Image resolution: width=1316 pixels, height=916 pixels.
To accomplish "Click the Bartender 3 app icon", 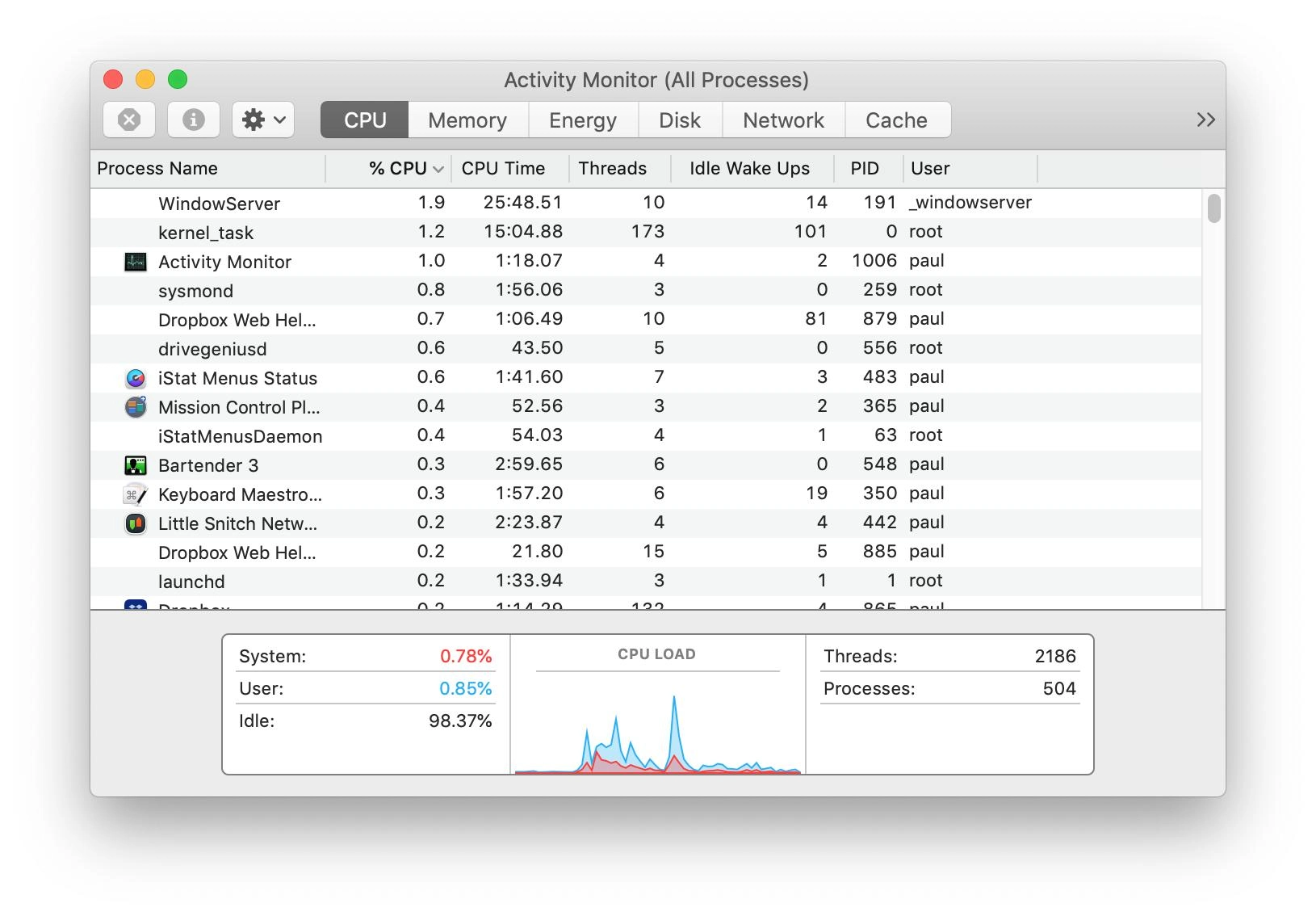I will pos(135,465).
